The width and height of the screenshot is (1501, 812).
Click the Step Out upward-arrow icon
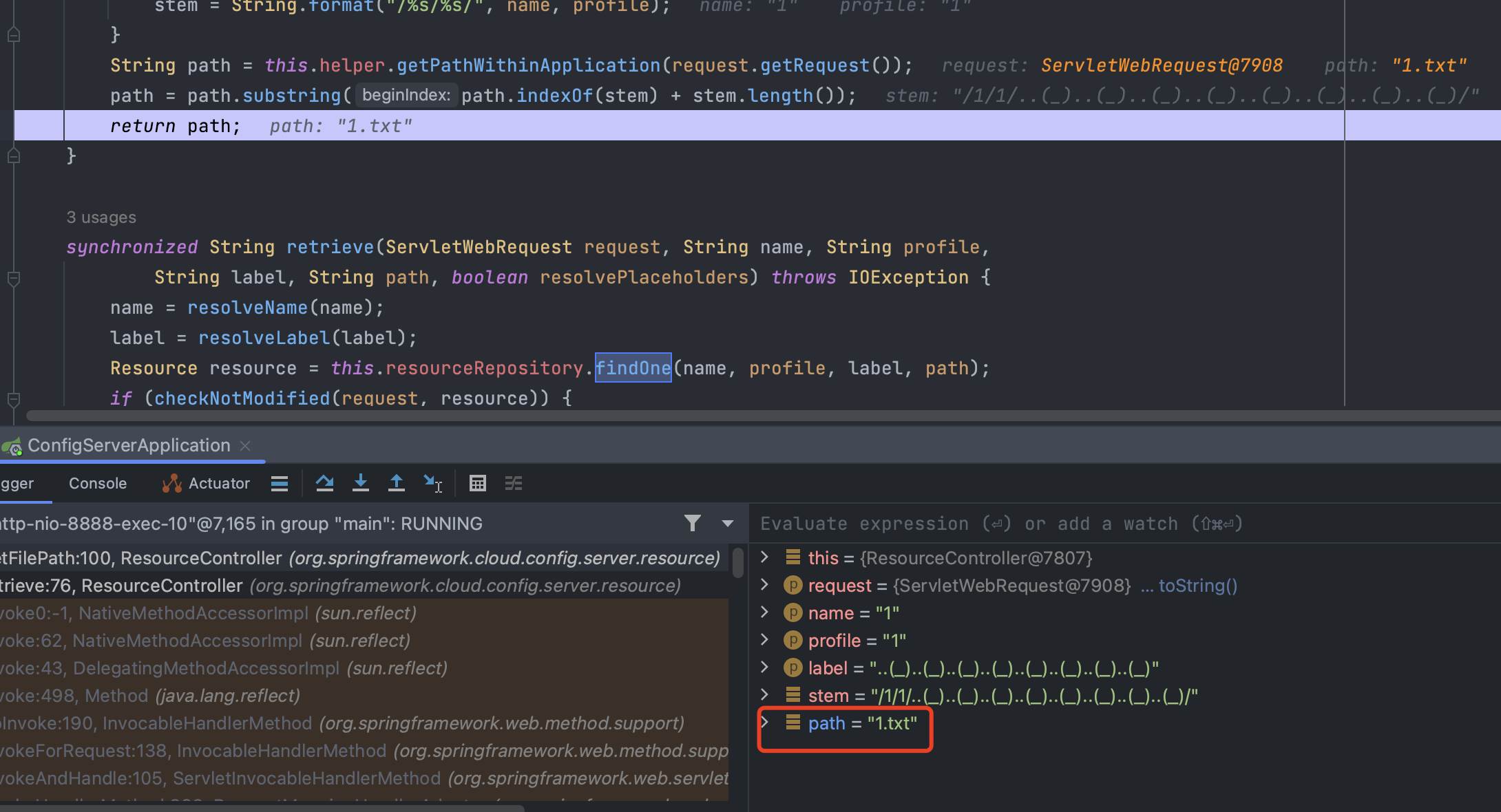(397, 484)
